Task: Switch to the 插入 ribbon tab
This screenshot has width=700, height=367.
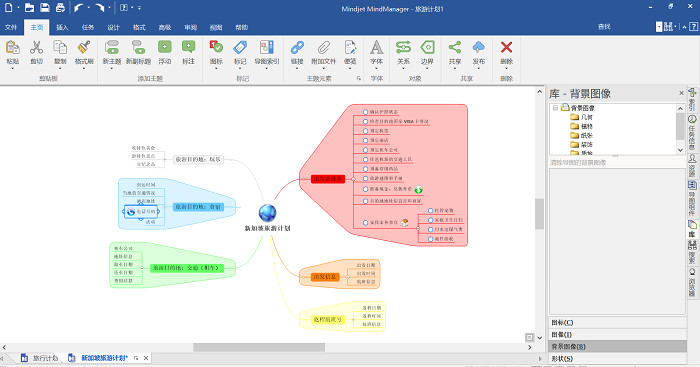Action: click(x=62, y=27)
